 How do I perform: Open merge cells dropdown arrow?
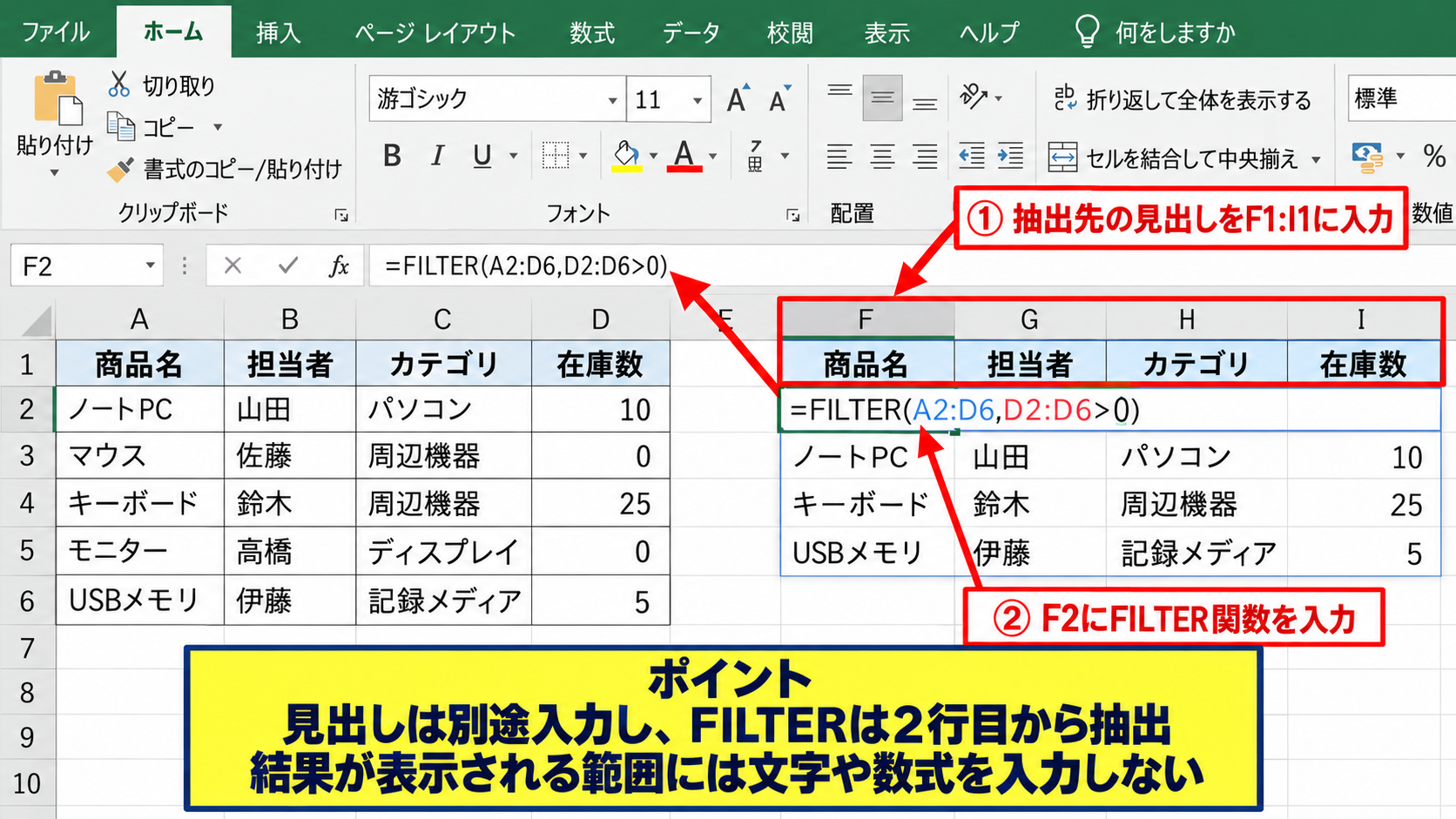[x=1316, y=159]
